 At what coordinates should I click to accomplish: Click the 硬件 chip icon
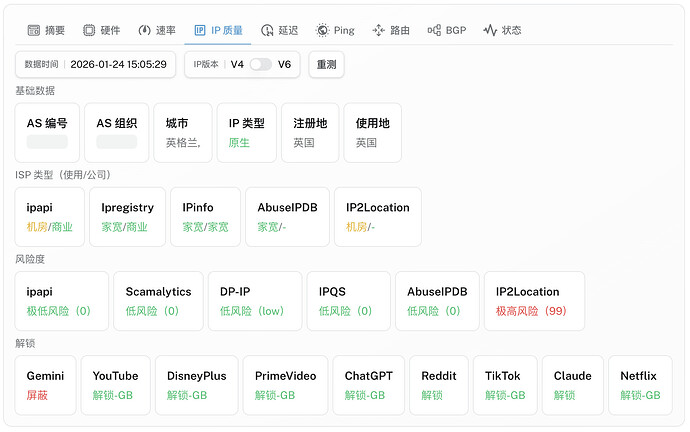coord(89,30)
